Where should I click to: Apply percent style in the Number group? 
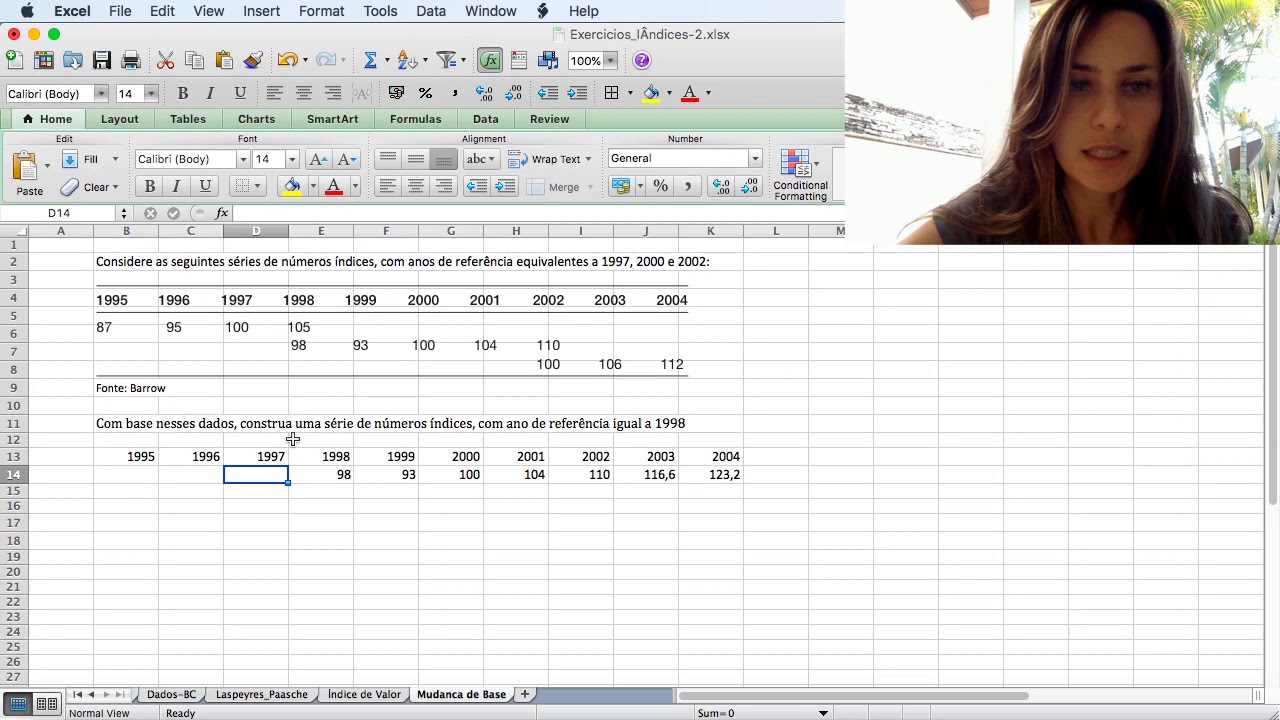(660, 186)
